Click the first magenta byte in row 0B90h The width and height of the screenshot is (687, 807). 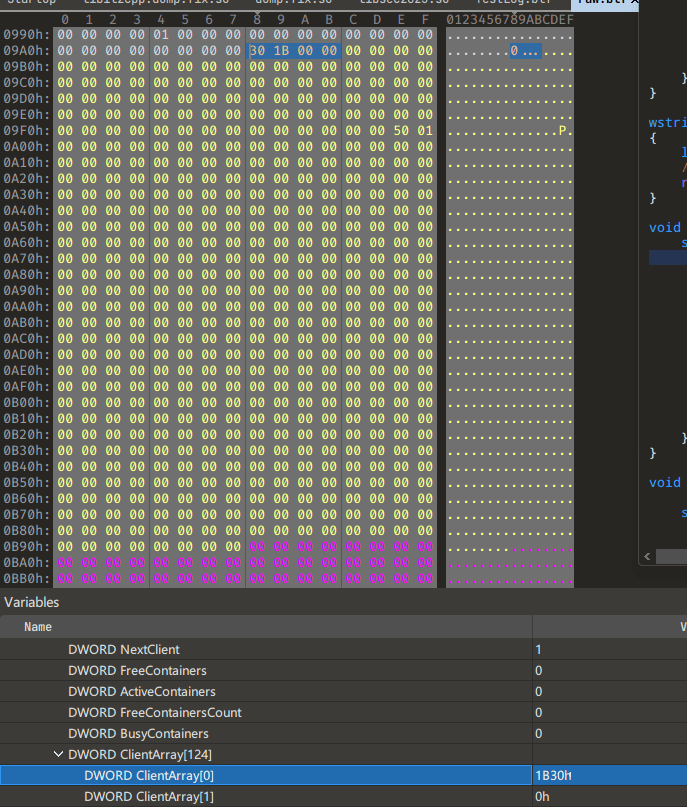tap(257, 547)
